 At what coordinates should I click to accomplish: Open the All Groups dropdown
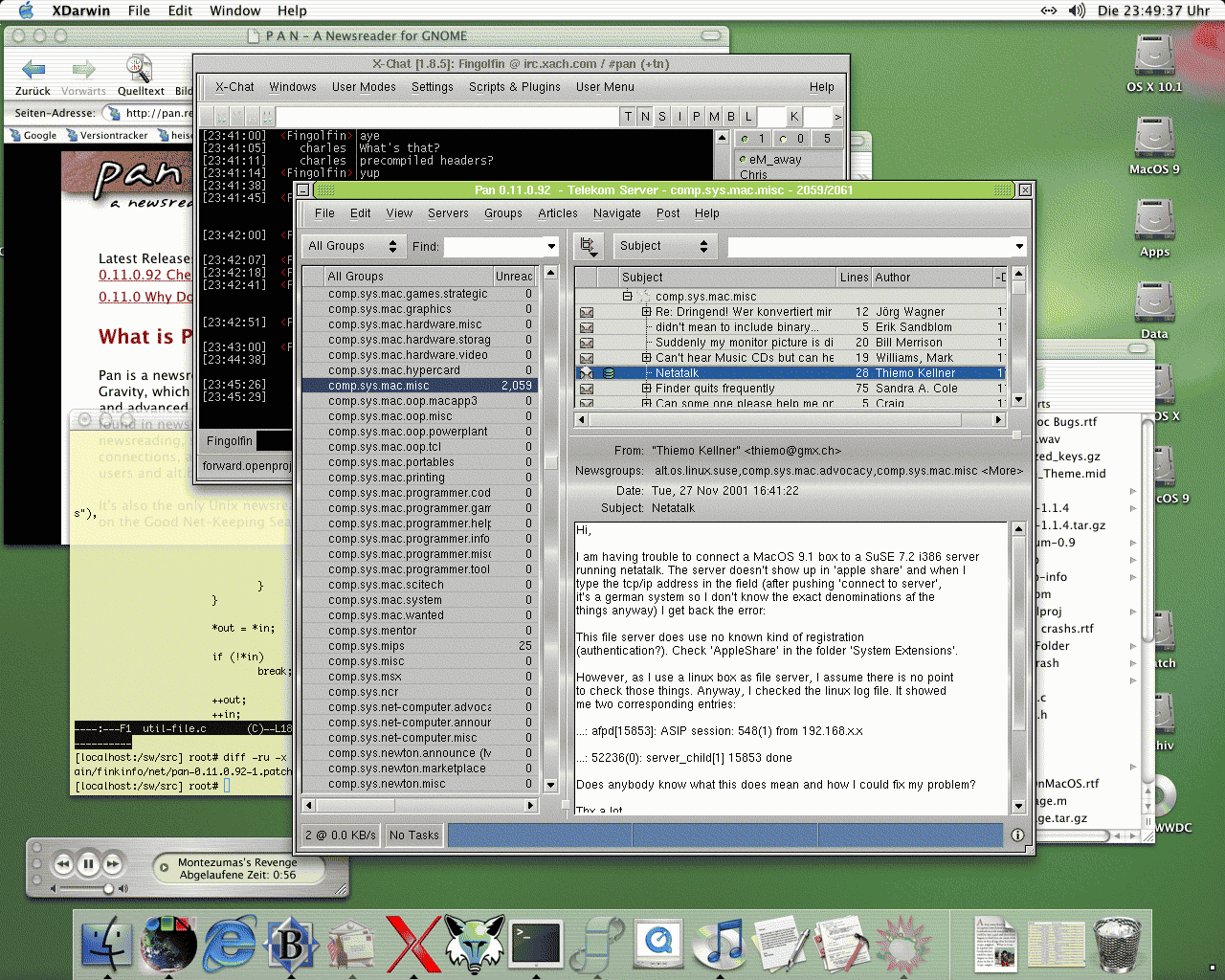point(352,246)
